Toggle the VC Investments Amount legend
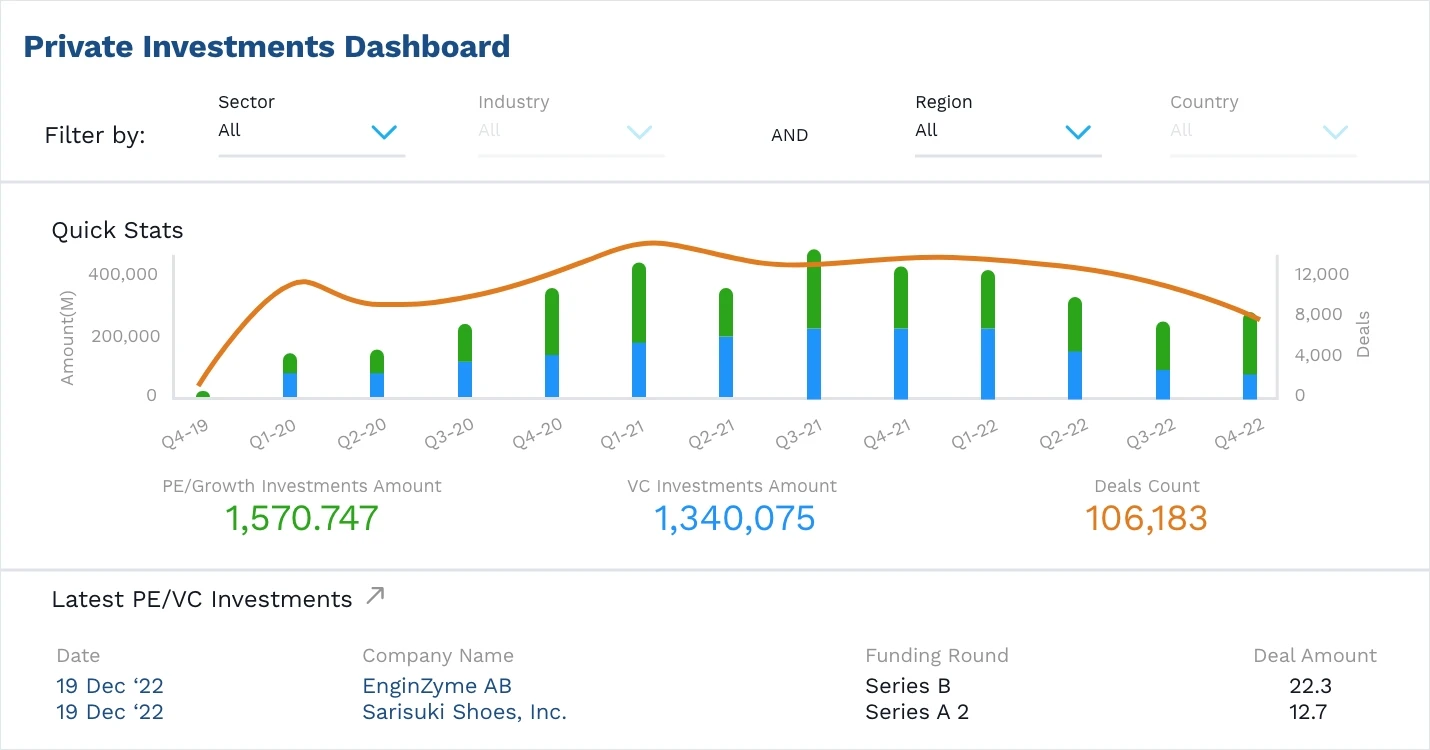This screenshot has width=1430, height=750. pos(732,486)
